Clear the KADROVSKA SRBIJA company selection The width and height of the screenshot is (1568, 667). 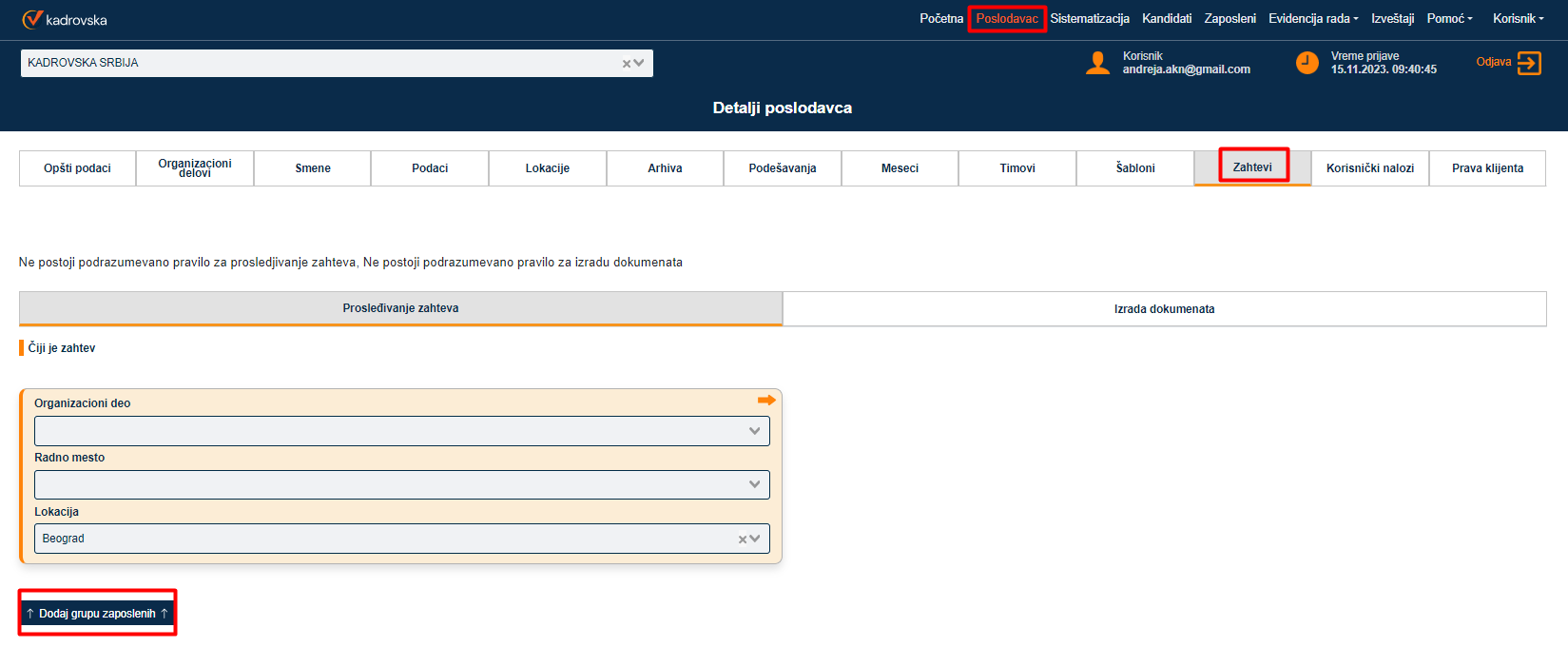pos(627,64)
